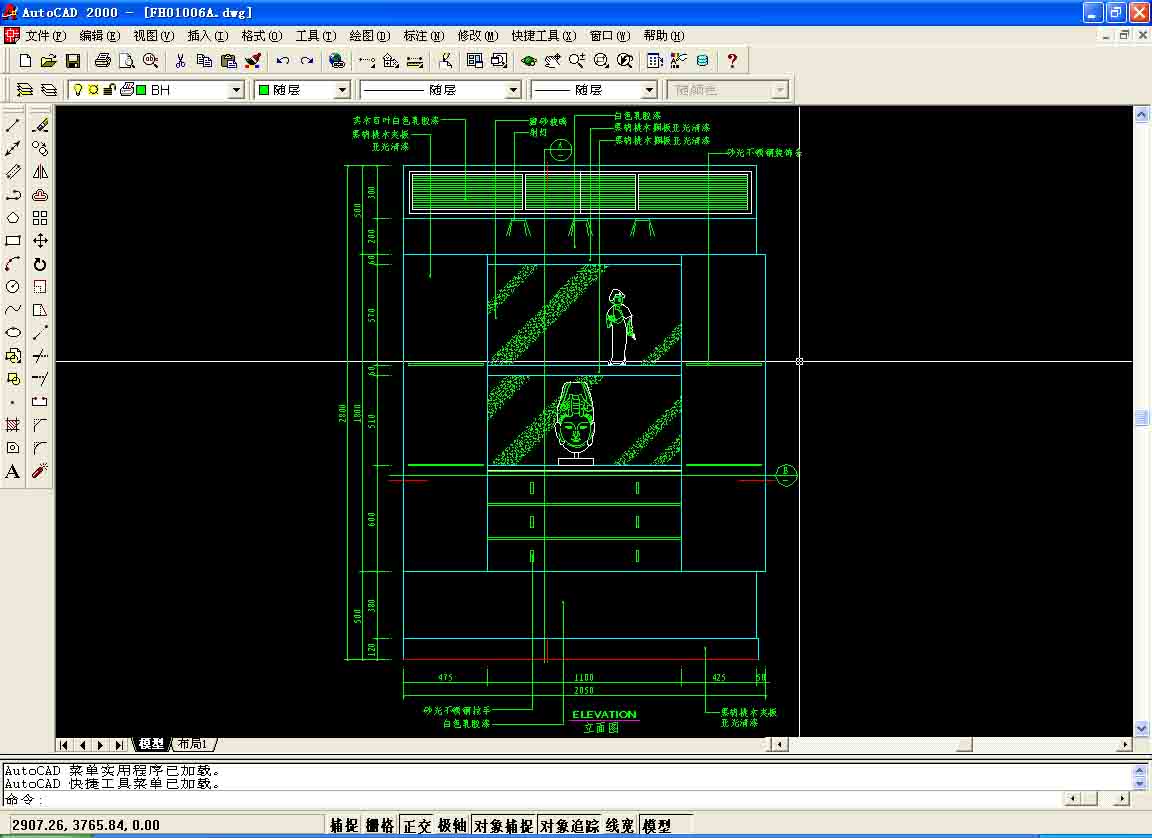Open a drawing file with the Open icon
This screenshot has width=1152, height=838.
coord(48,61)
